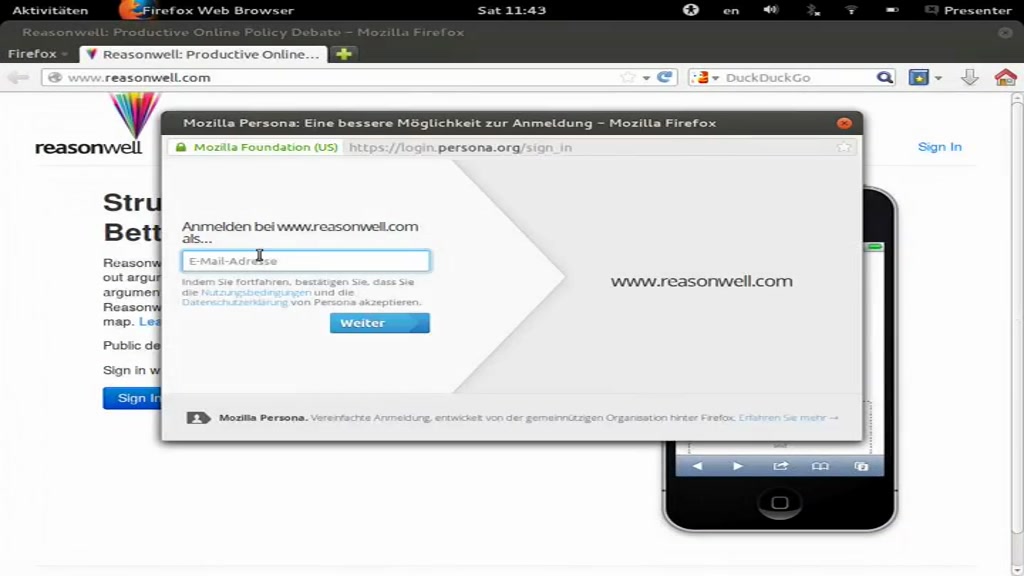
Task: Click the phone mockup tabs icon
Action: (861, 466)
